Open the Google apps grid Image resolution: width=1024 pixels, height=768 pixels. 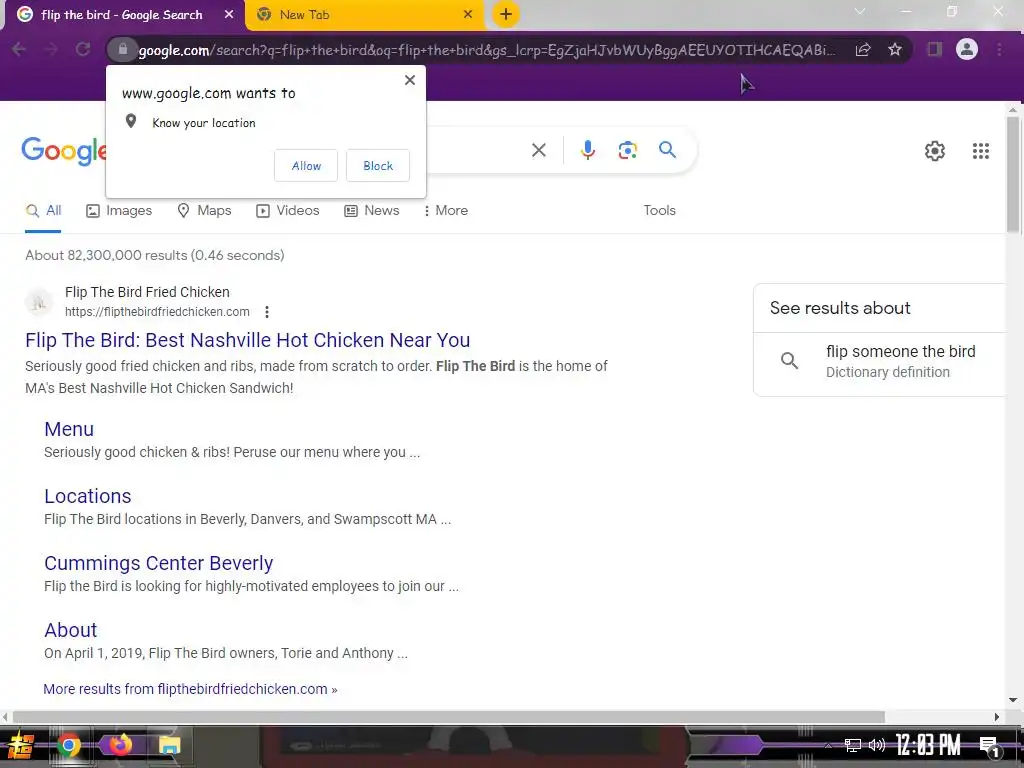click(980, 151)
